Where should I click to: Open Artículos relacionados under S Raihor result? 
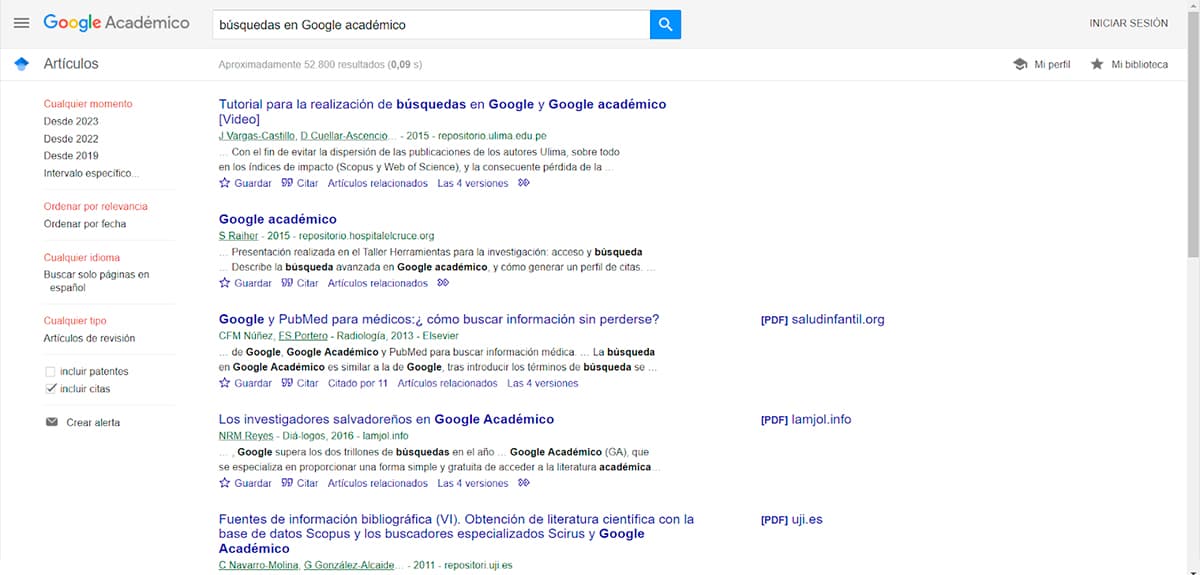[x=378, y=283]
